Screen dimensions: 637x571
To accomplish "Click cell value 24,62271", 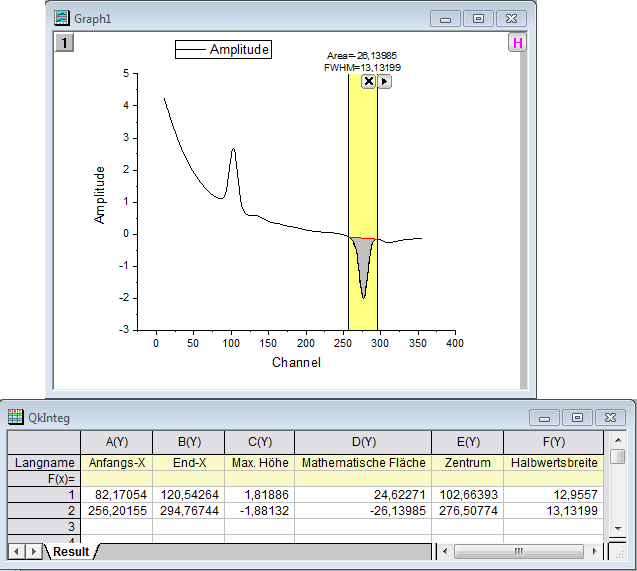I will [x=363, y=495].
